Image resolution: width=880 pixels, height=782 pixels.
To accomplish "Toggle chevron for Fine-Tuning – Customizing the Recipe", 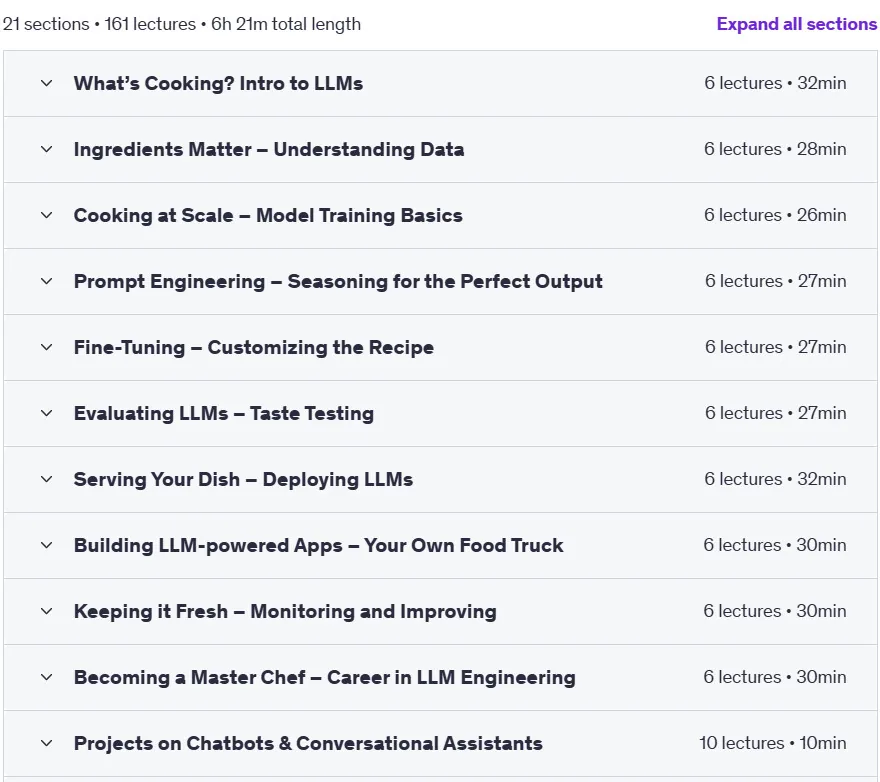I will pyautogui.click(x=47, y=347).
